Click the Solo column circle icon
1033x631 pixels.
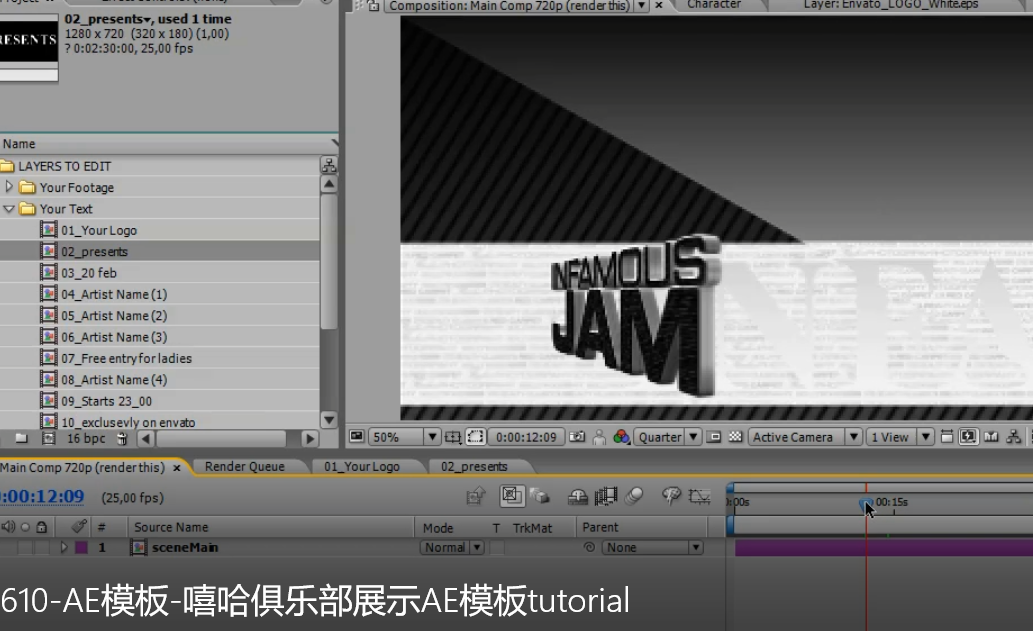pos(25,527)
